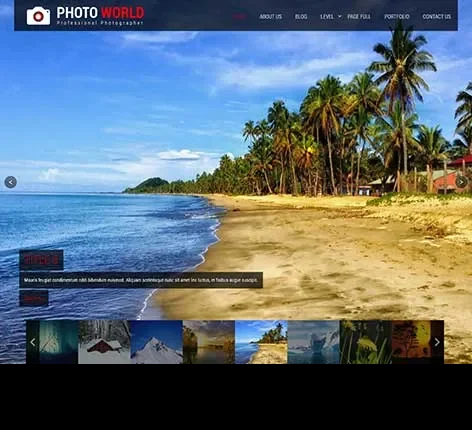Advance to next slide with right circle arrow

click(x=461, y=182)
